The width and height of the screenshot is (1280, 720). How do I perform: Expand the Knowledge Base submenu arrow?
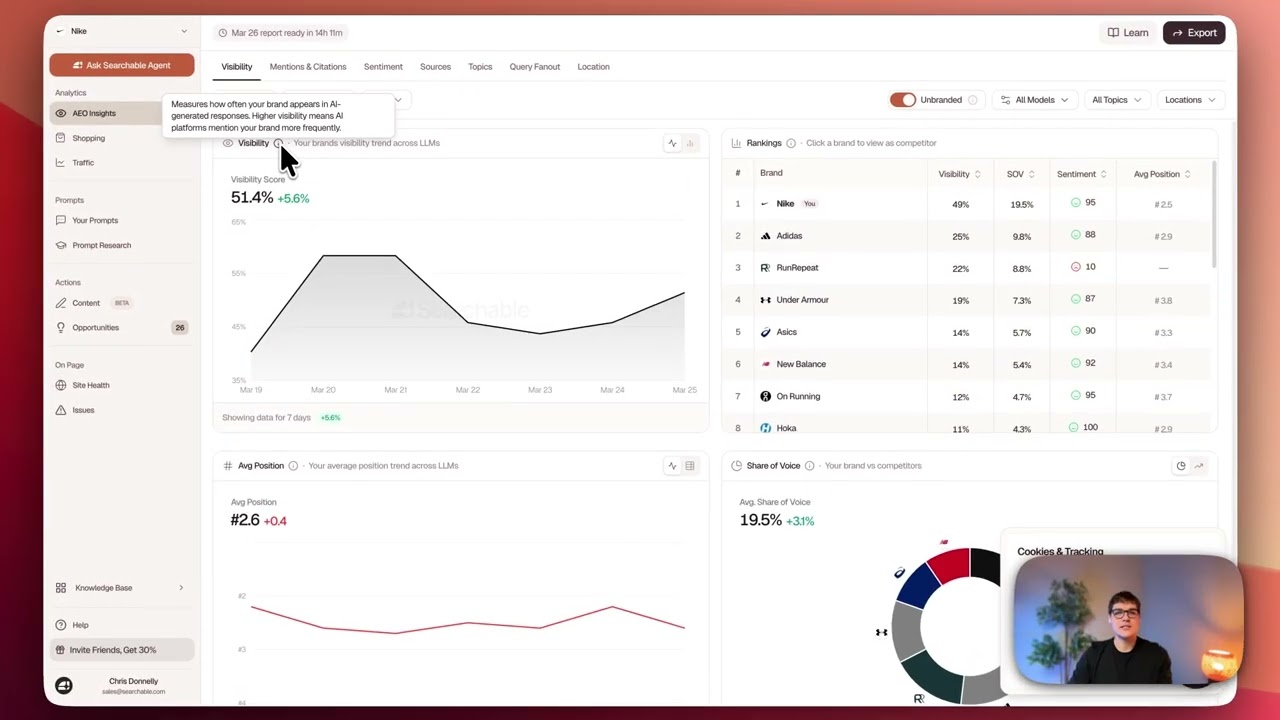tap(181, 588)
